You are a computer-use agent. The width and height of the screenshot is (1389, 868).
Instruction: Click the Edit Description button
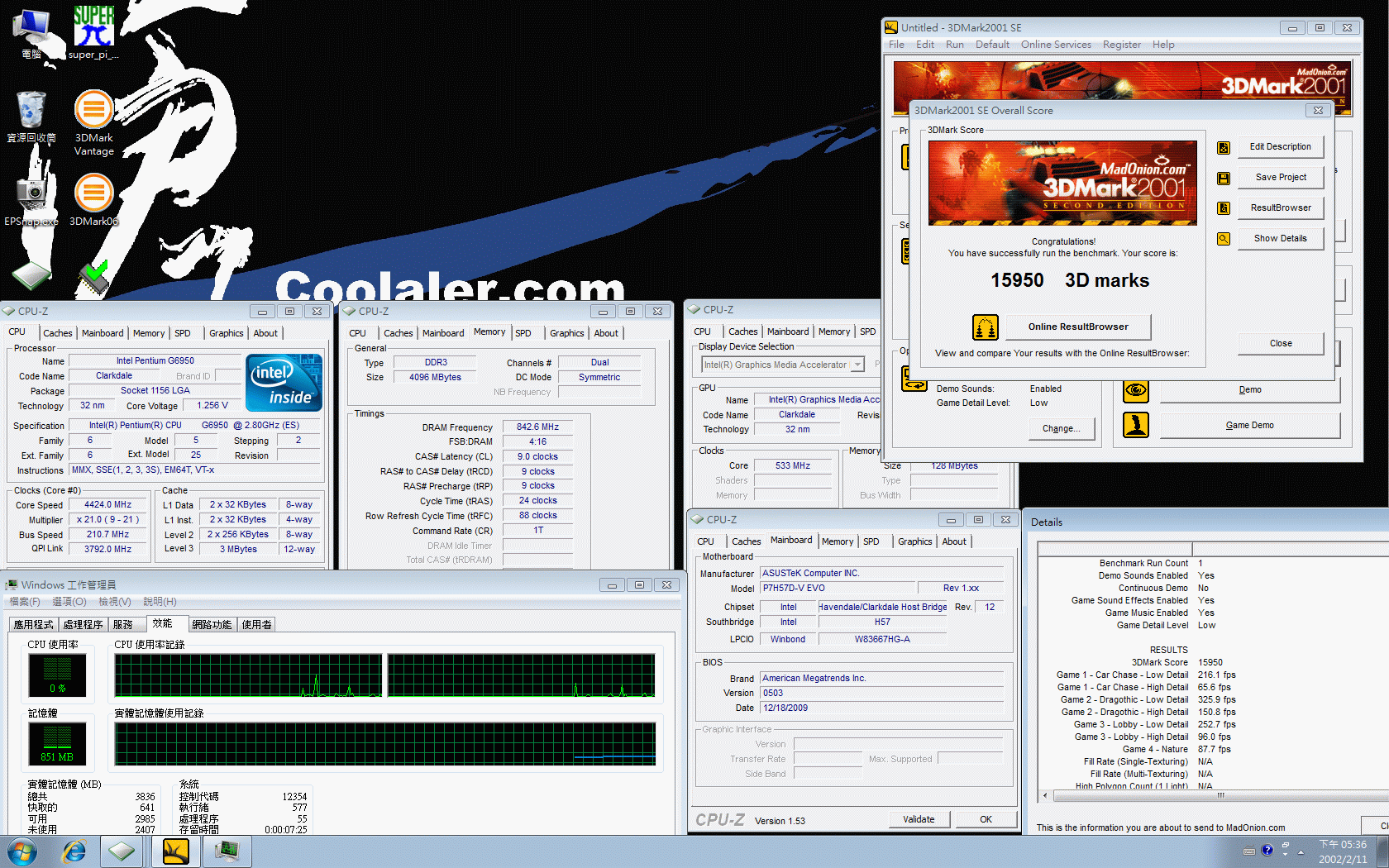(x=1281, y=147)
